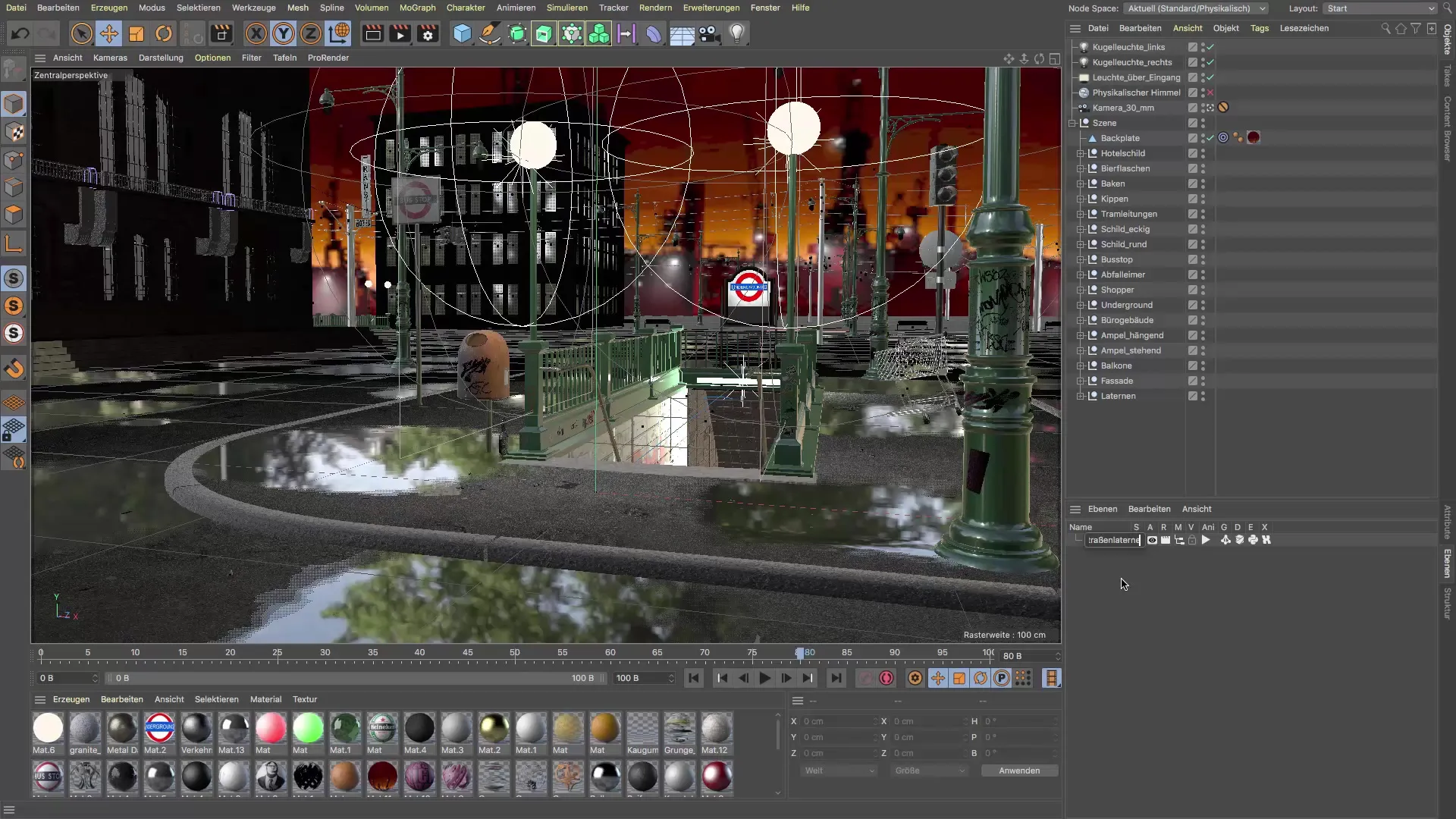The height and width of the screenshot is (819, 1456).
Task: Go to start of animation
Action: pyautogui.click(x=694, y=678)
